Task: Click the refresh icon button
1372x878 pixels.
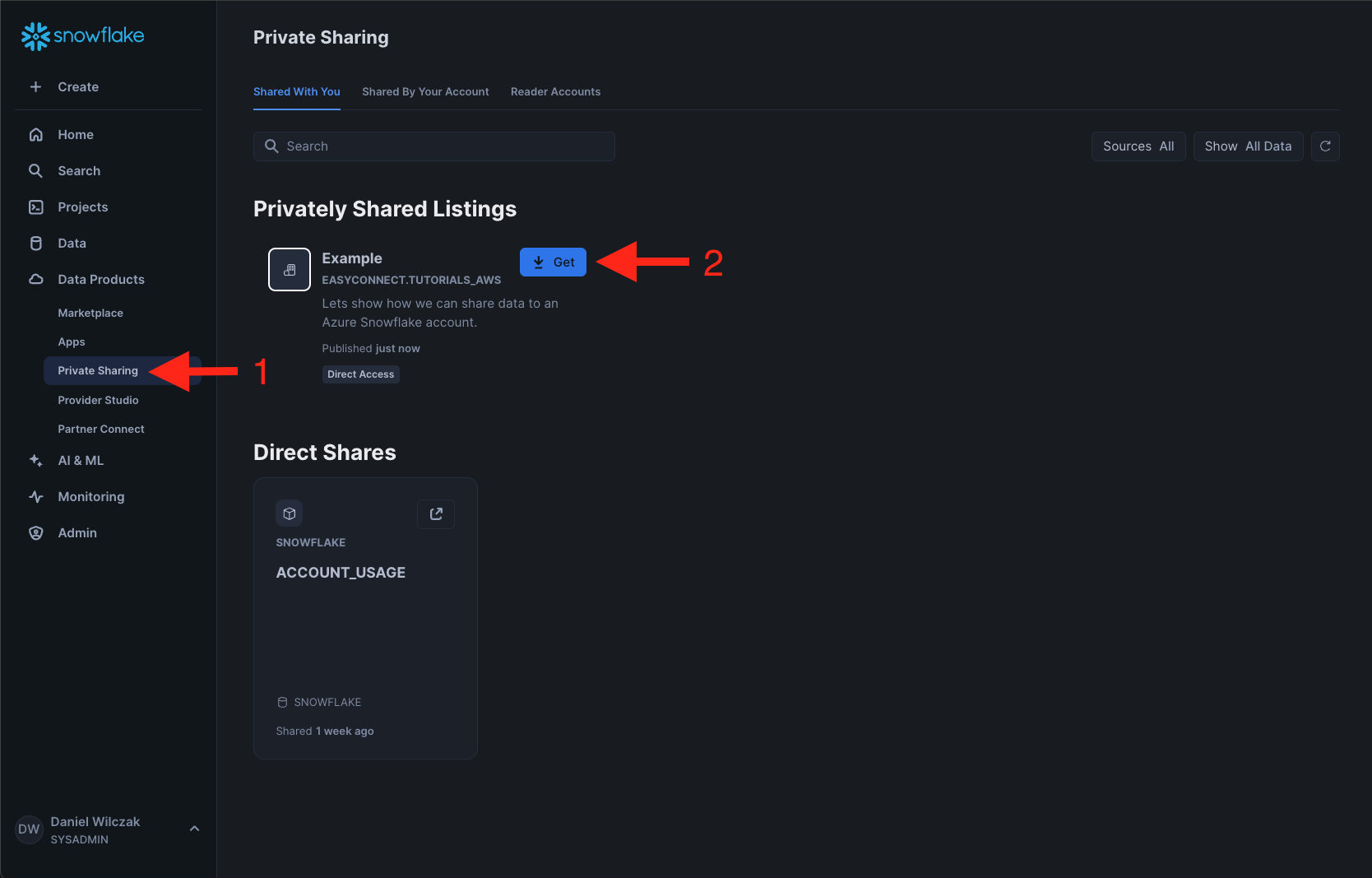Action: coord(1325,146)
